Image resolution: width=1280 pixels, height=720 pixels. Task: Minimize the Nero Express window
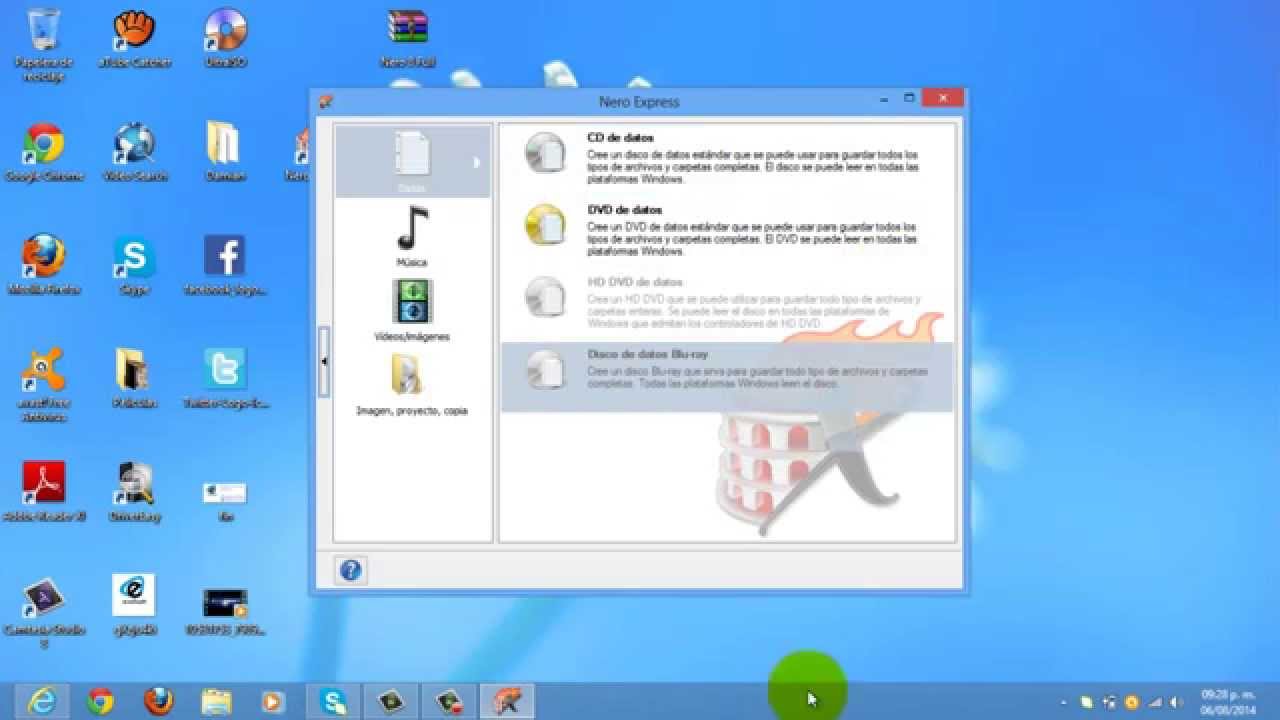click(885, 98)
